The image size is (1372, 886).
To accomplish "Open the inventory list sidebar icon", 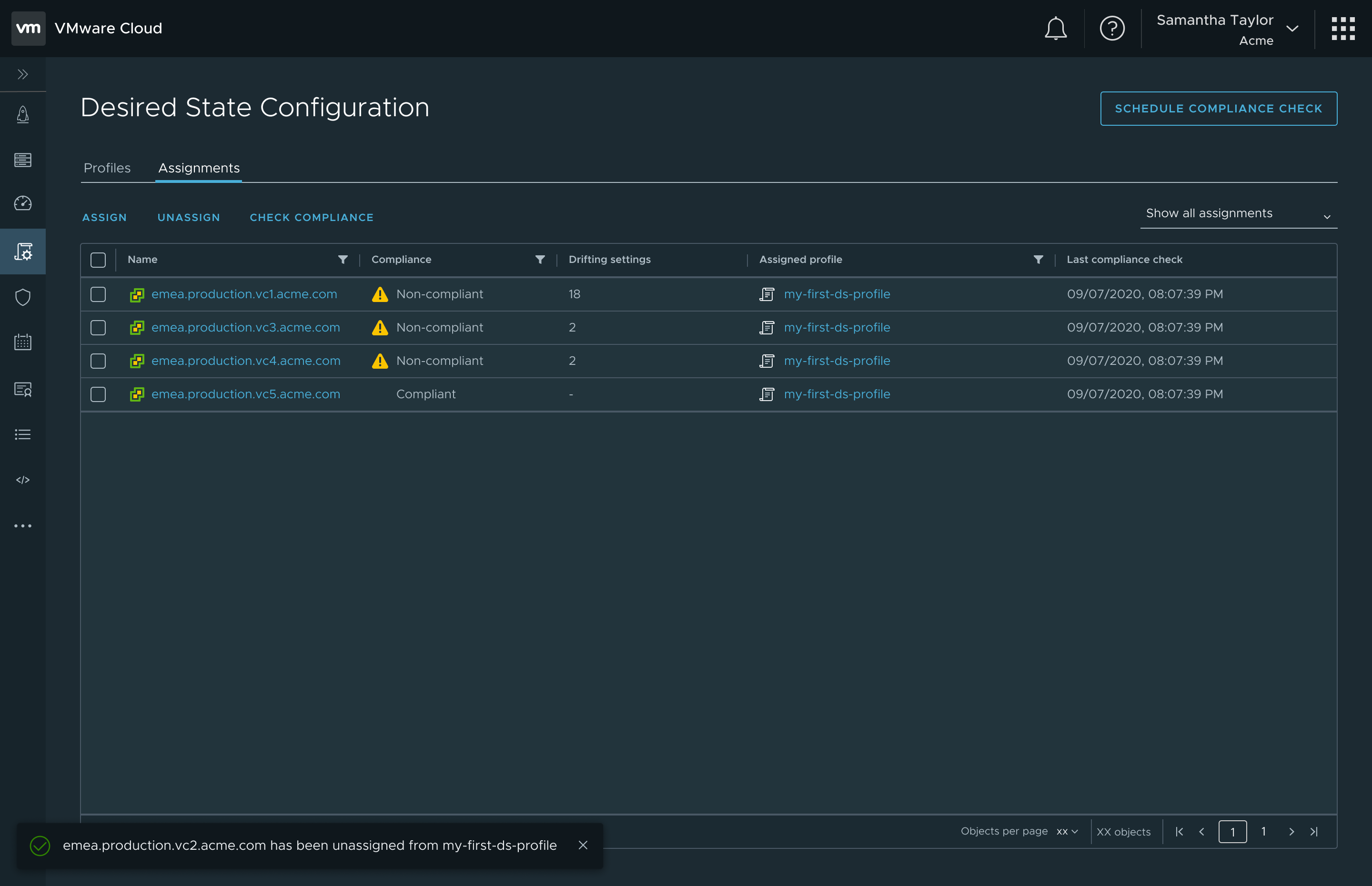I will pos(23,160).
